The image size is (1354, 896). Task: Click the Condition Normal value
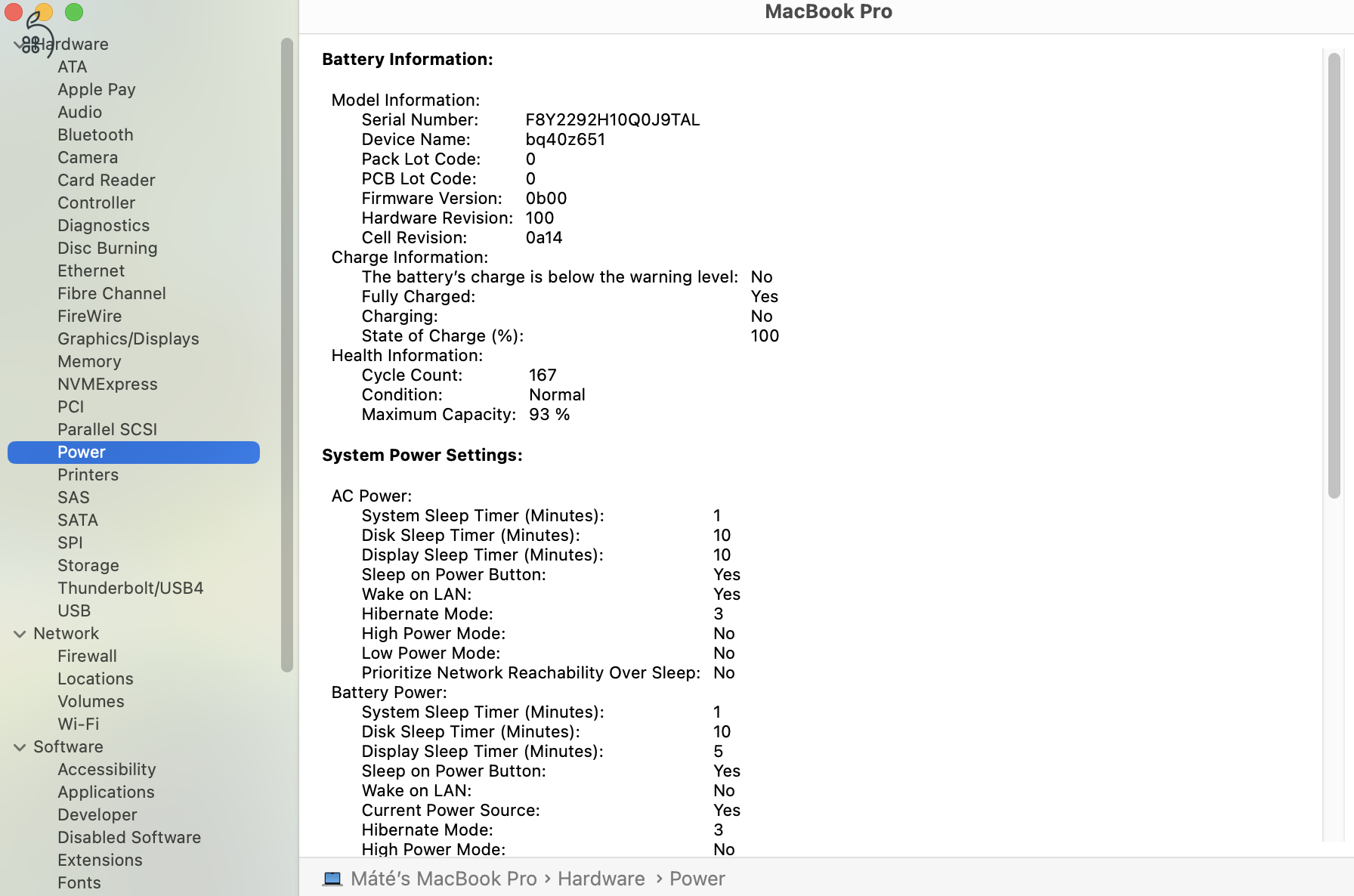(x=557, y=395)
